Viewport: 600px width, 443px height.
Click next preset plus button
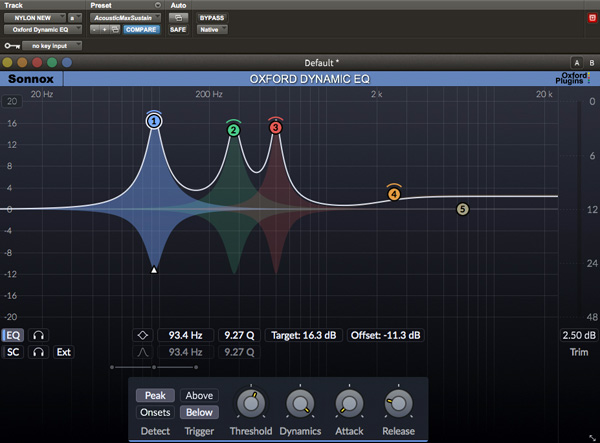pos(104,29)
